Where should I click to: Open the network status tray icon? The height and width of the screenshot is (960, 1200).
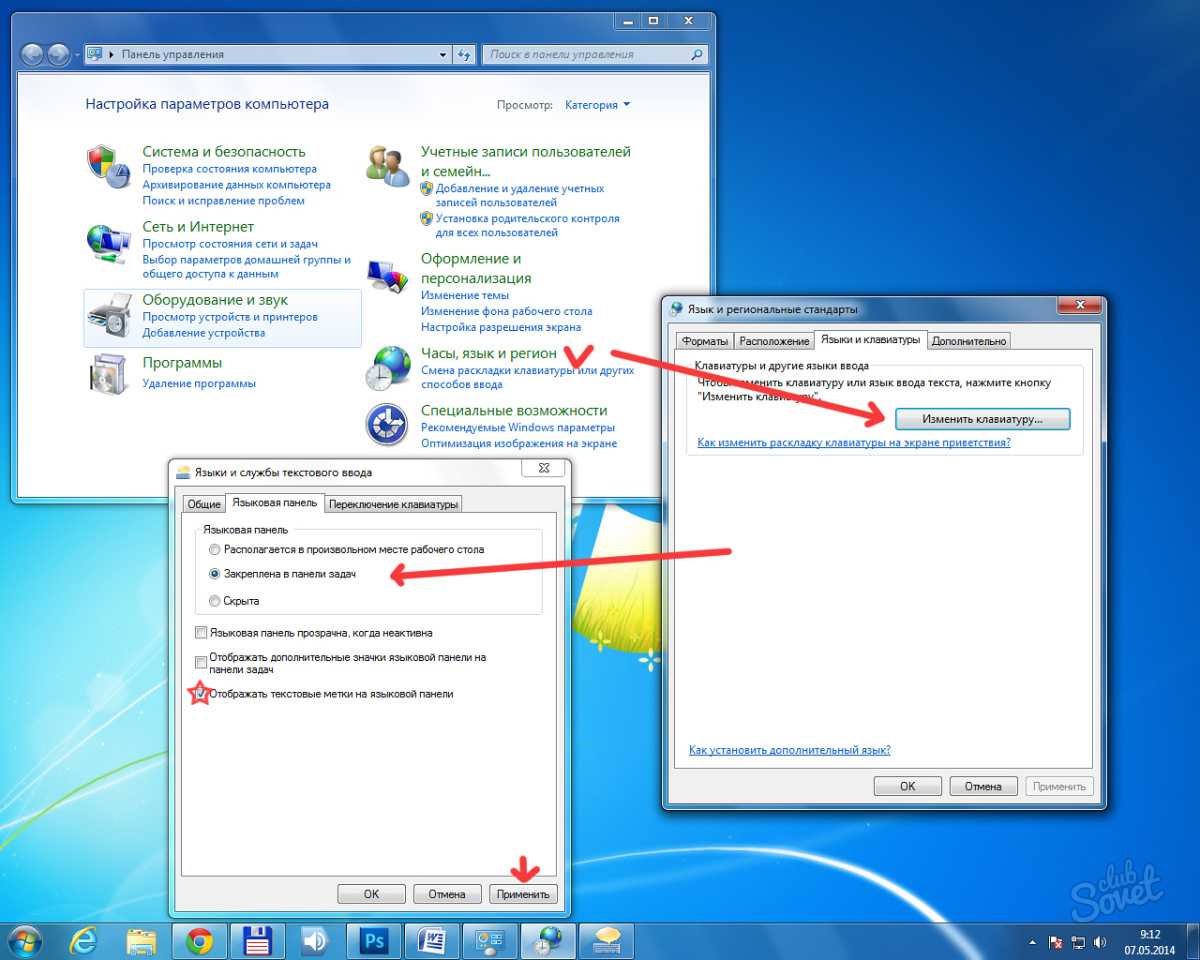(1078, 942)
